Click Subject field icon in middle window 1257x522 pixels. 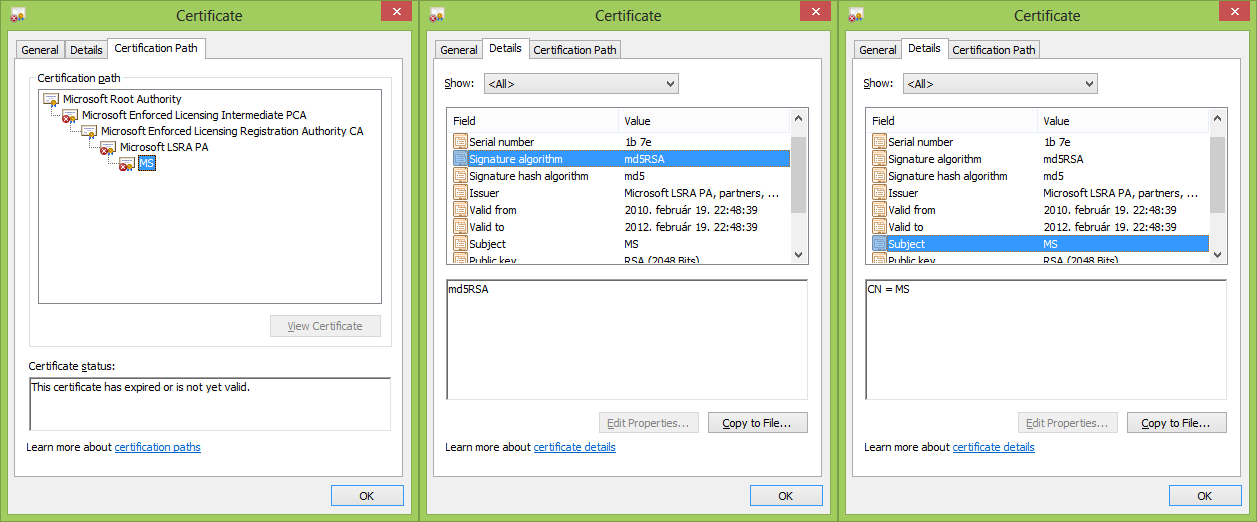click(x=460, y=244)
